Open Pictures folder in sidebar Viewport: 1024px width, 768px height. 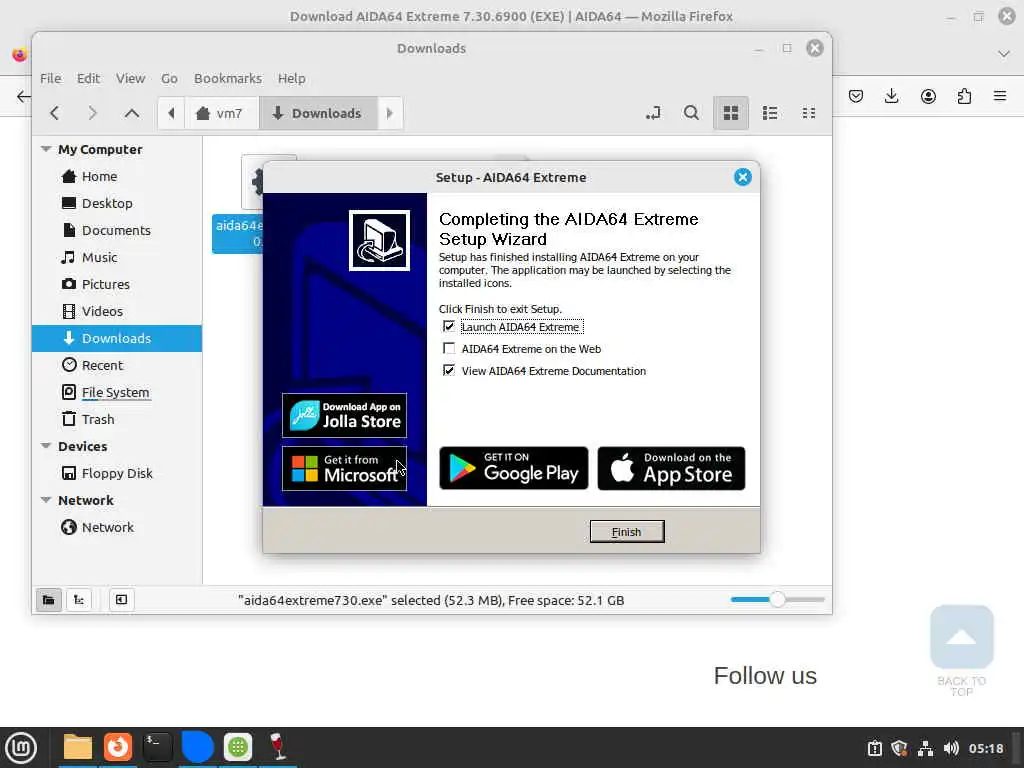(105, 284)
